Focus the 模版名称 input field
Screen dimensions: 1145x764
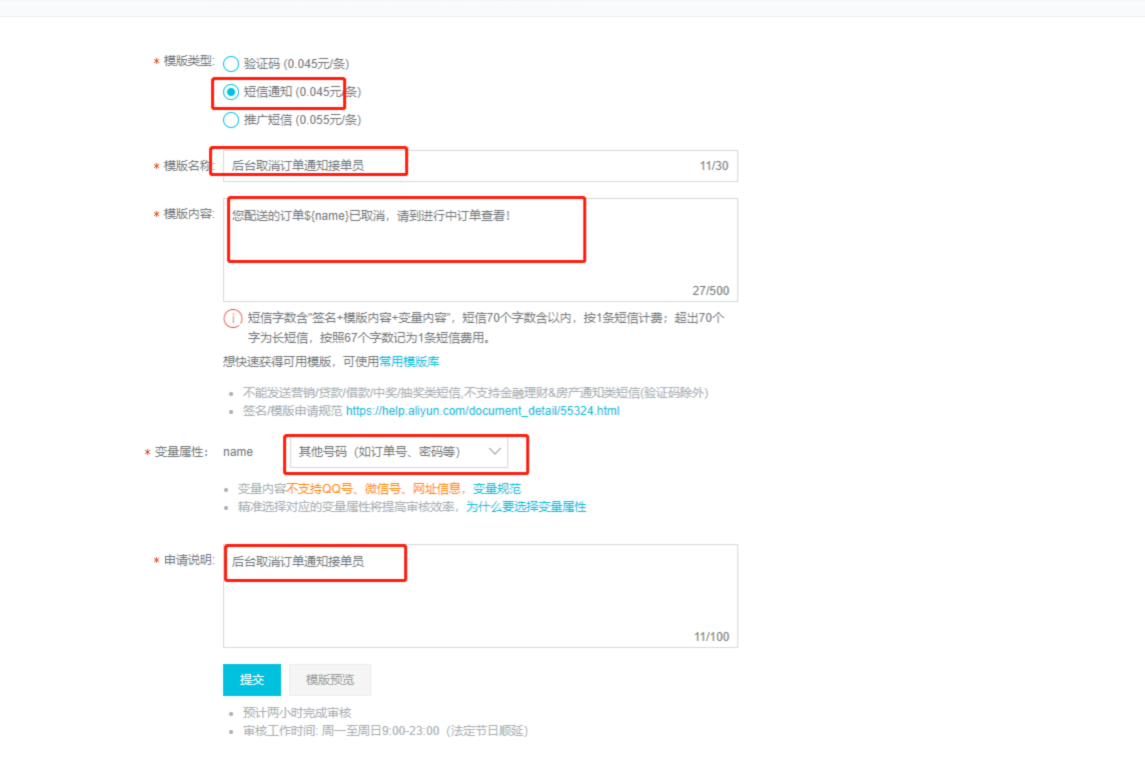coord(460,166)
